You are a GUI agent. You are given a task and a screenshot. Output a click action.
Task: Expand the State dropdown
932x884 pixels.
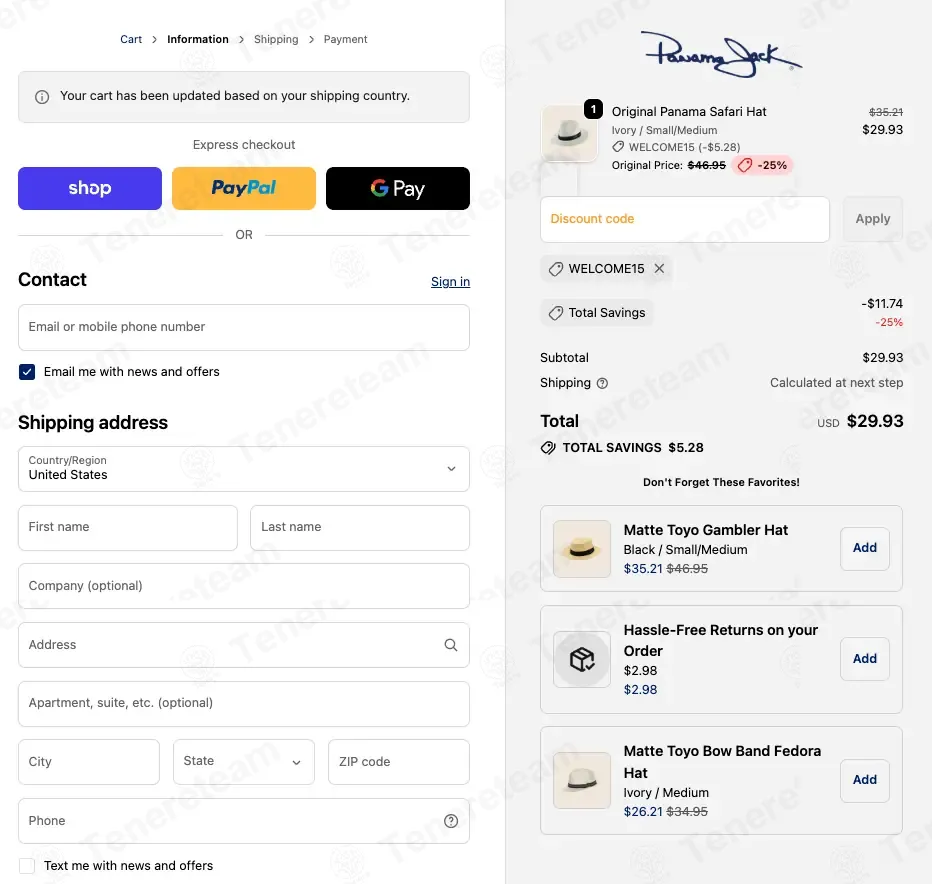point(244,761)
